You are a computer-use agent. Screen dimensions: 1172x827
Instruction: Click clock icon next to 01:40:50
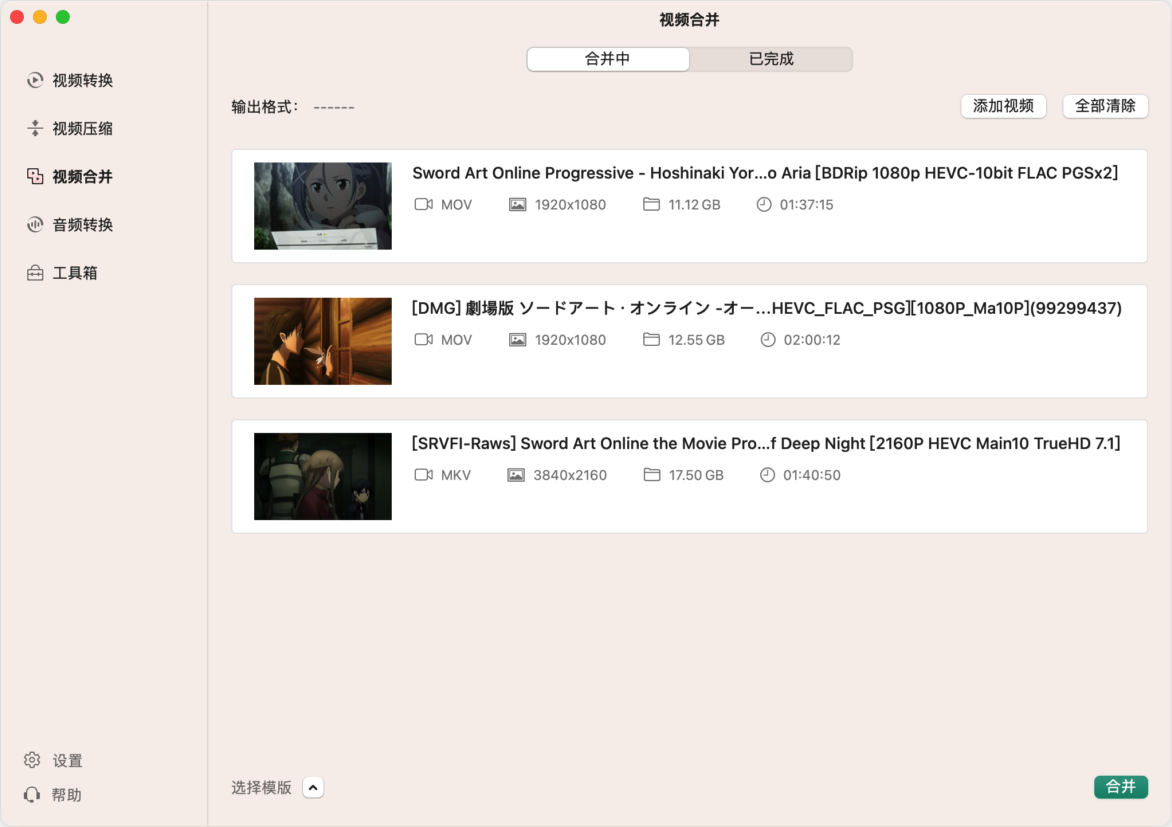pyautogui.click(x=767, y=475)
